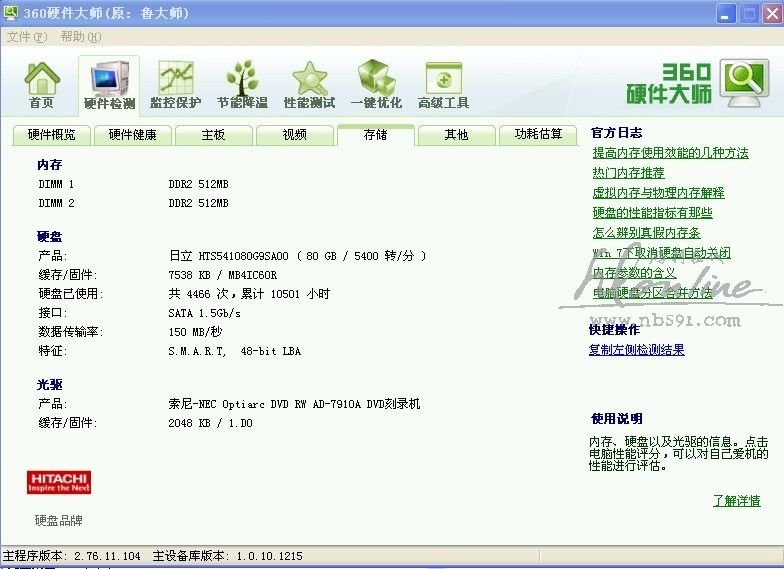The width and height of the screenshot is (784, 569).
Task: Open link 电脑硬盘分区合并方法
Action: point(652,293)
